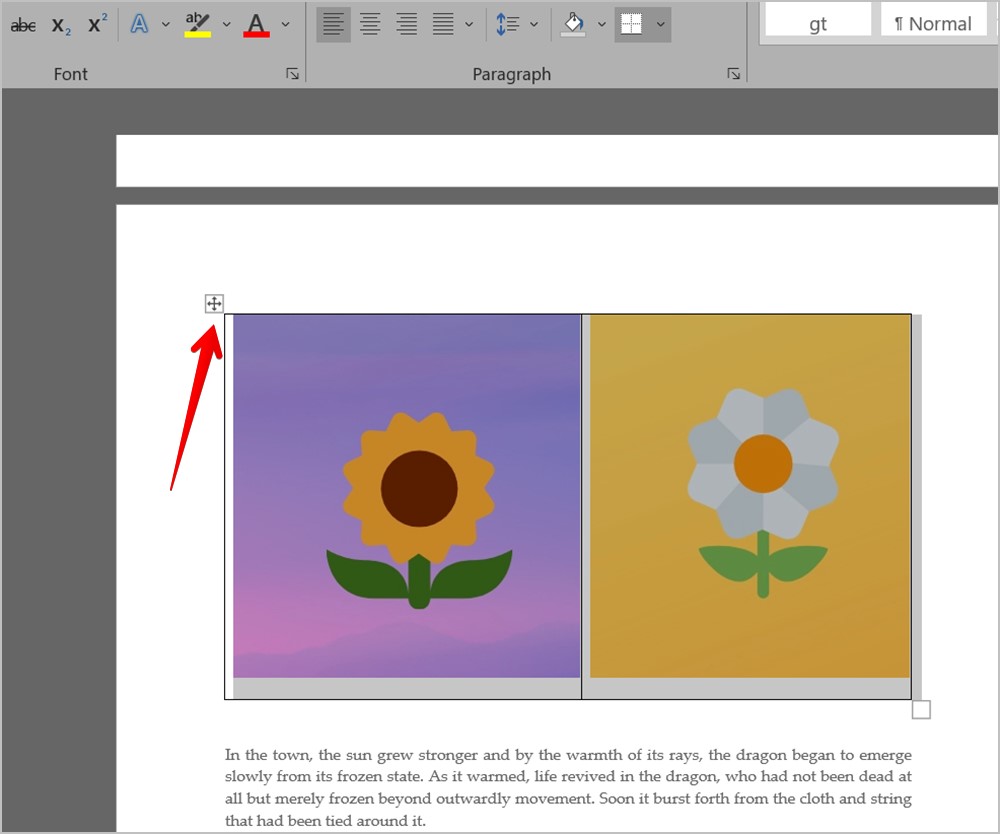This screenshot has width=1000, height=834.
Task: Toggle line and paragraph spacing
Action: point(510,24)
